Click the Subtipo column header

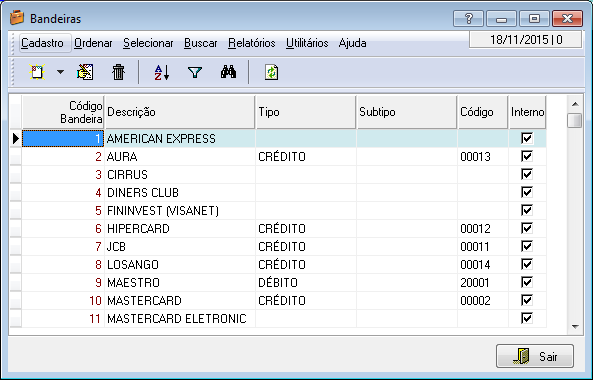click(x=407, y=112)
